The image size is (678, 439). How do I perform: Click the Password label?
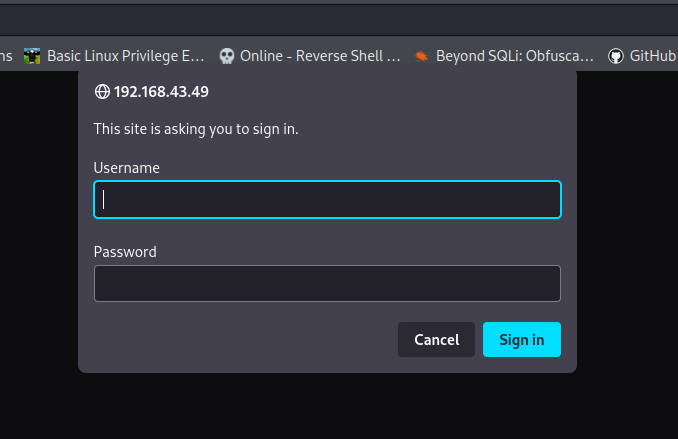click(125, 252)
